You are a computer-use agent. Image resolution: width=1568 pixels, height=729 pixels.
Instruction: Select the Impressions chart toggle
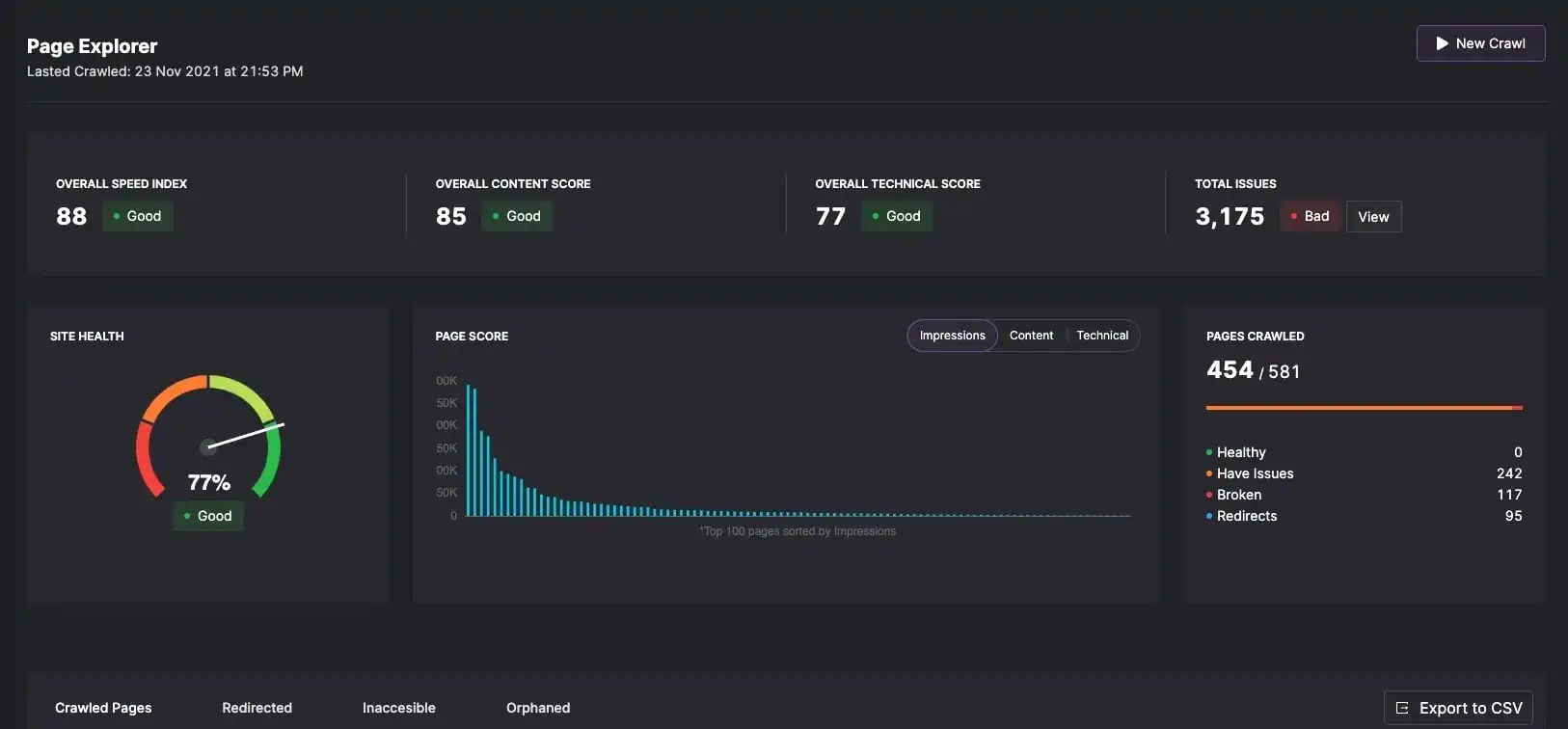[952, 336]
